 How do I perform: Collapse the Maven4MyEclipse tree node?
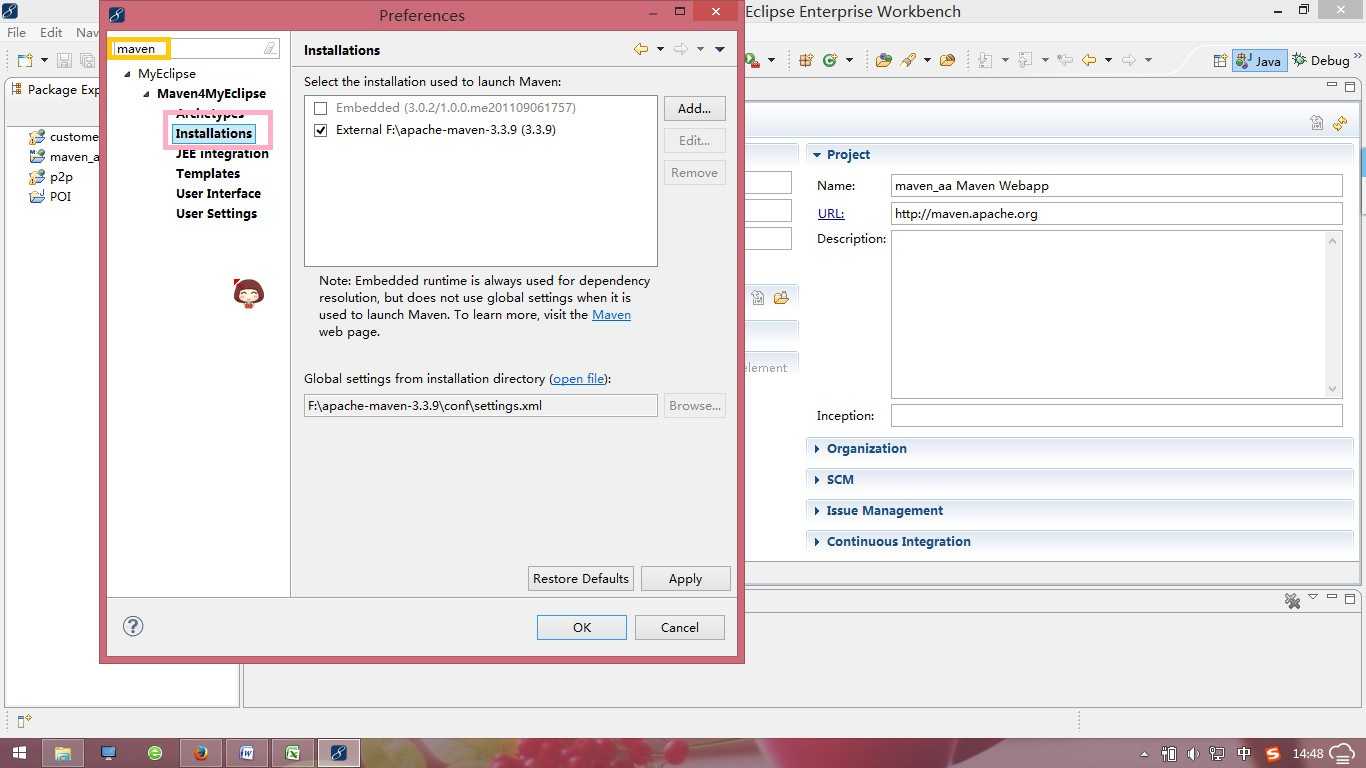click(x=147, y=94)
